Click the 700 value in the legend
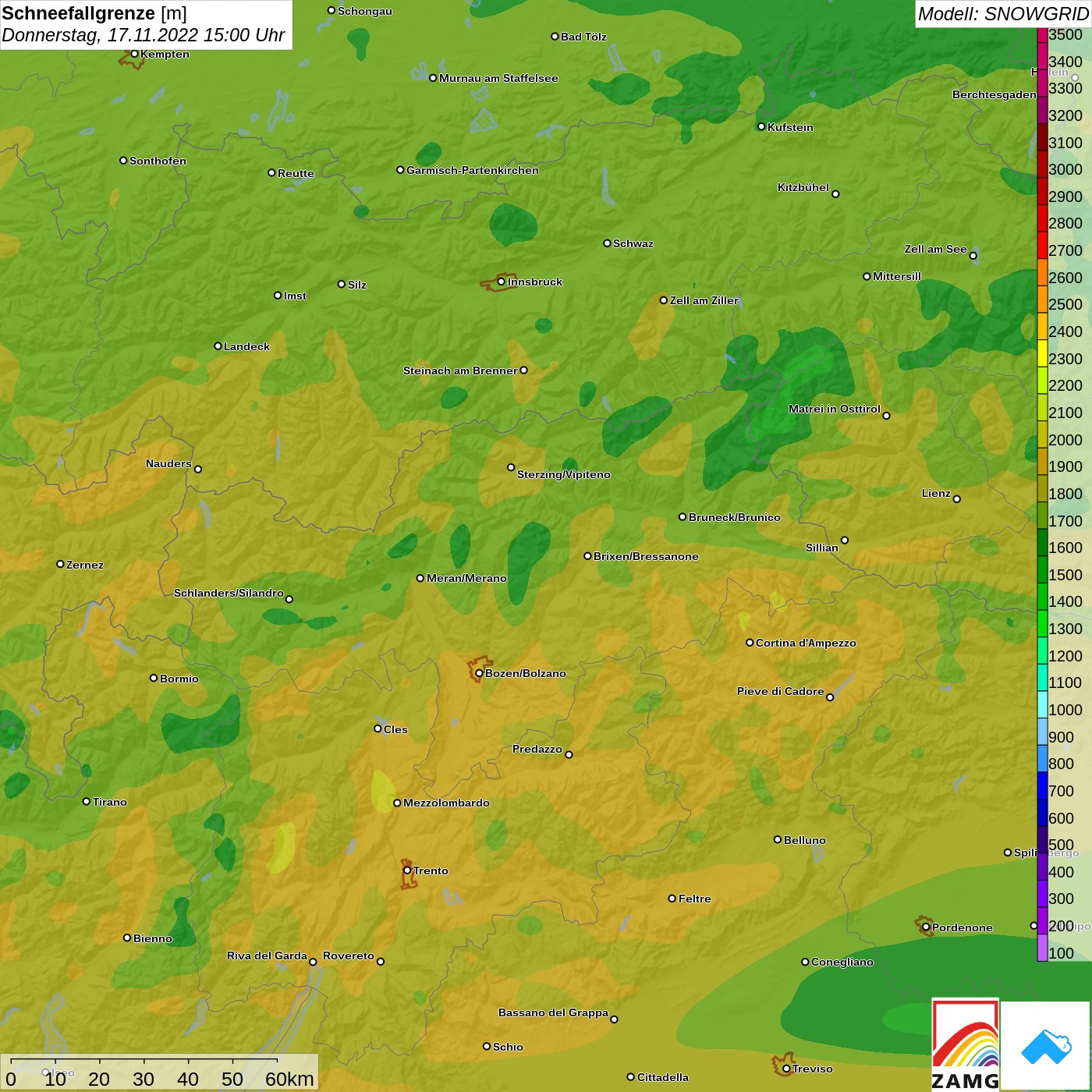Viewport: 1092px width, 1092px height. pos(1061,791)
